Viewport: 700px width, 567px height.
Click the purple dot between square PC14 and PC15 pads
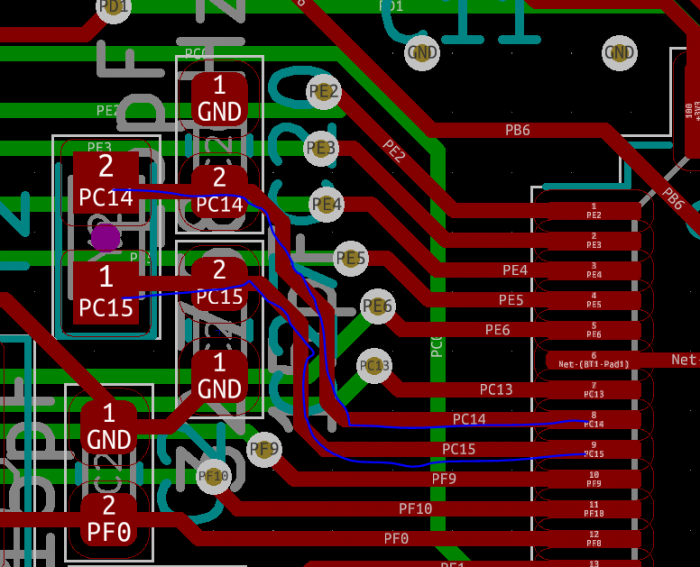(105, 238)
